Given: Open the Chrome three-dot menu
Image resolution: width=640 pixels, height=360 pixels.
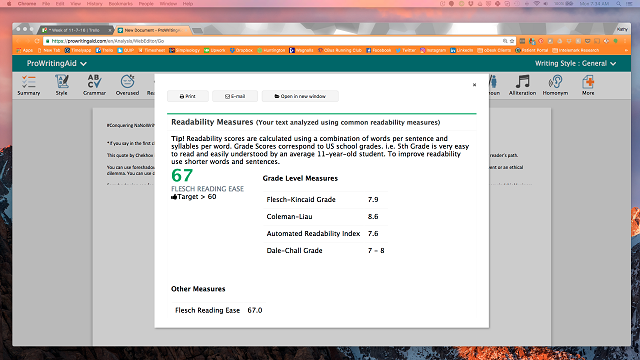Looking at the screenshot, I should click(x=625, y=41).
